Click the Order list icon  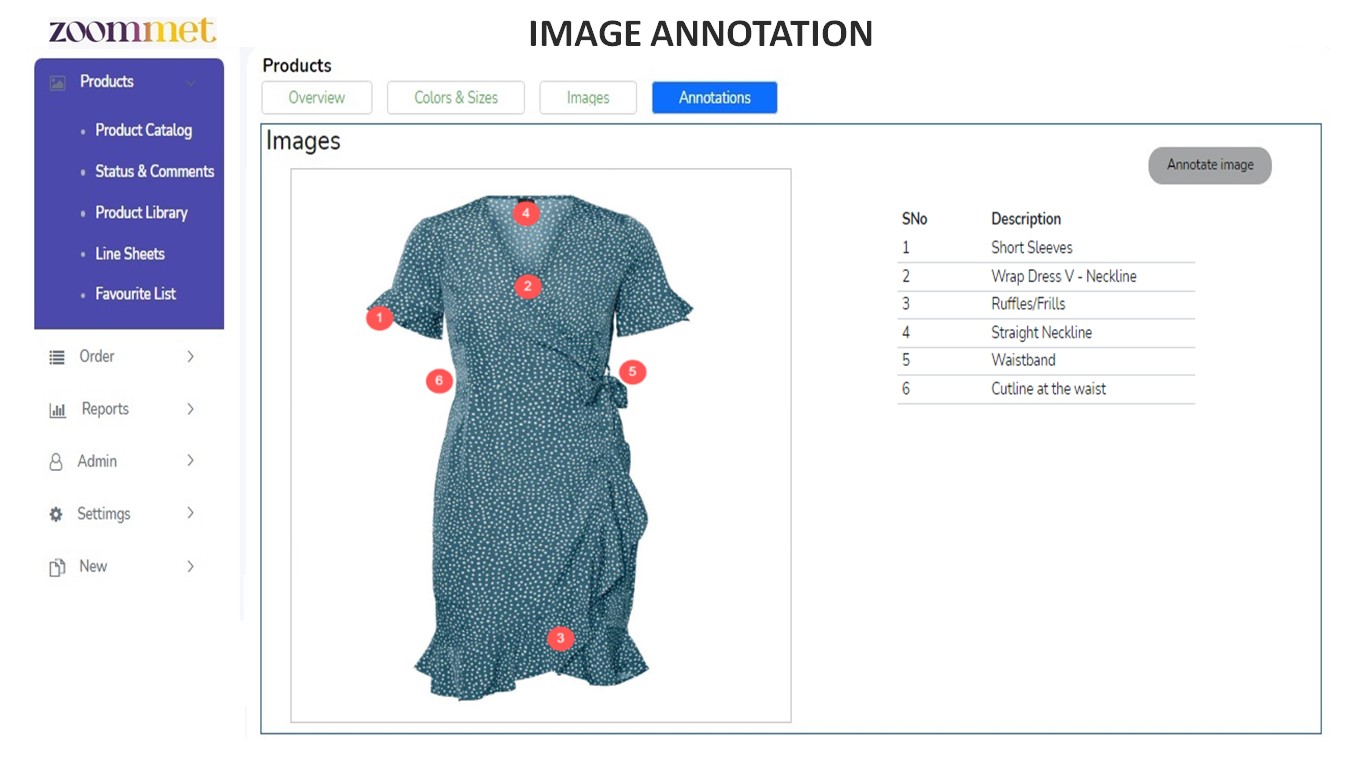[57, 357]
